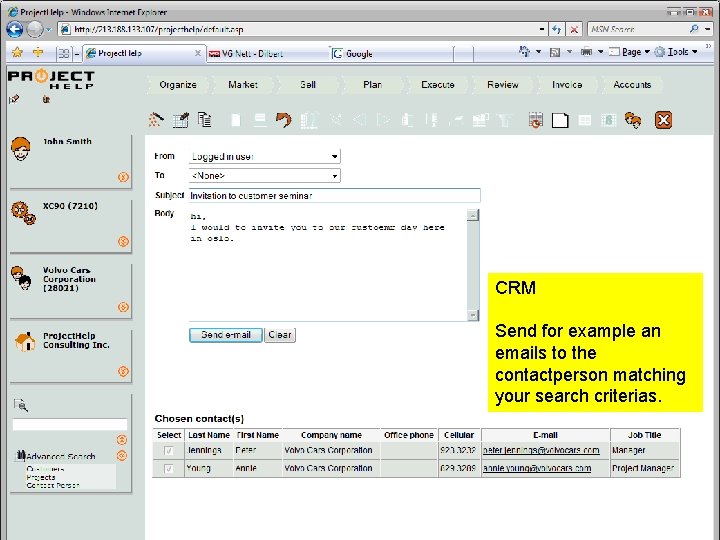Switch to the Google browser tab
Image resolution: width=720 pixels, height=540 pixels.
pos(392,54)
